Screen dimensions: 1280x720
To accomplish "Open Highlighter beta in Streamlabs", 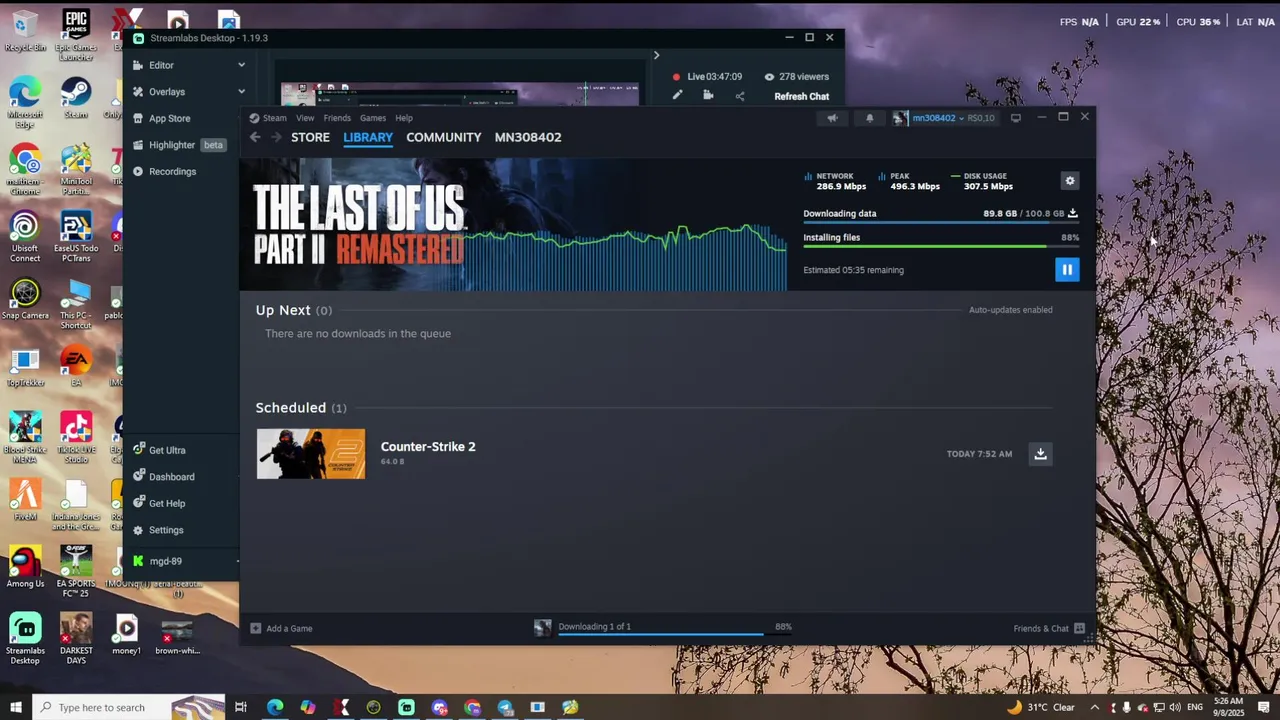I will [x=178, y=145].
